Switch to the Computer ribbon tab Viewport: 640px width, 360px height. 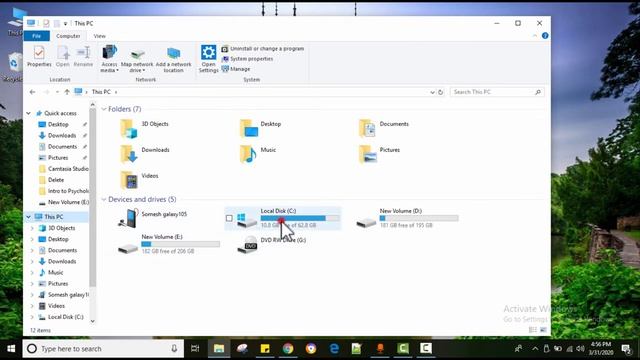pos(68,36)
